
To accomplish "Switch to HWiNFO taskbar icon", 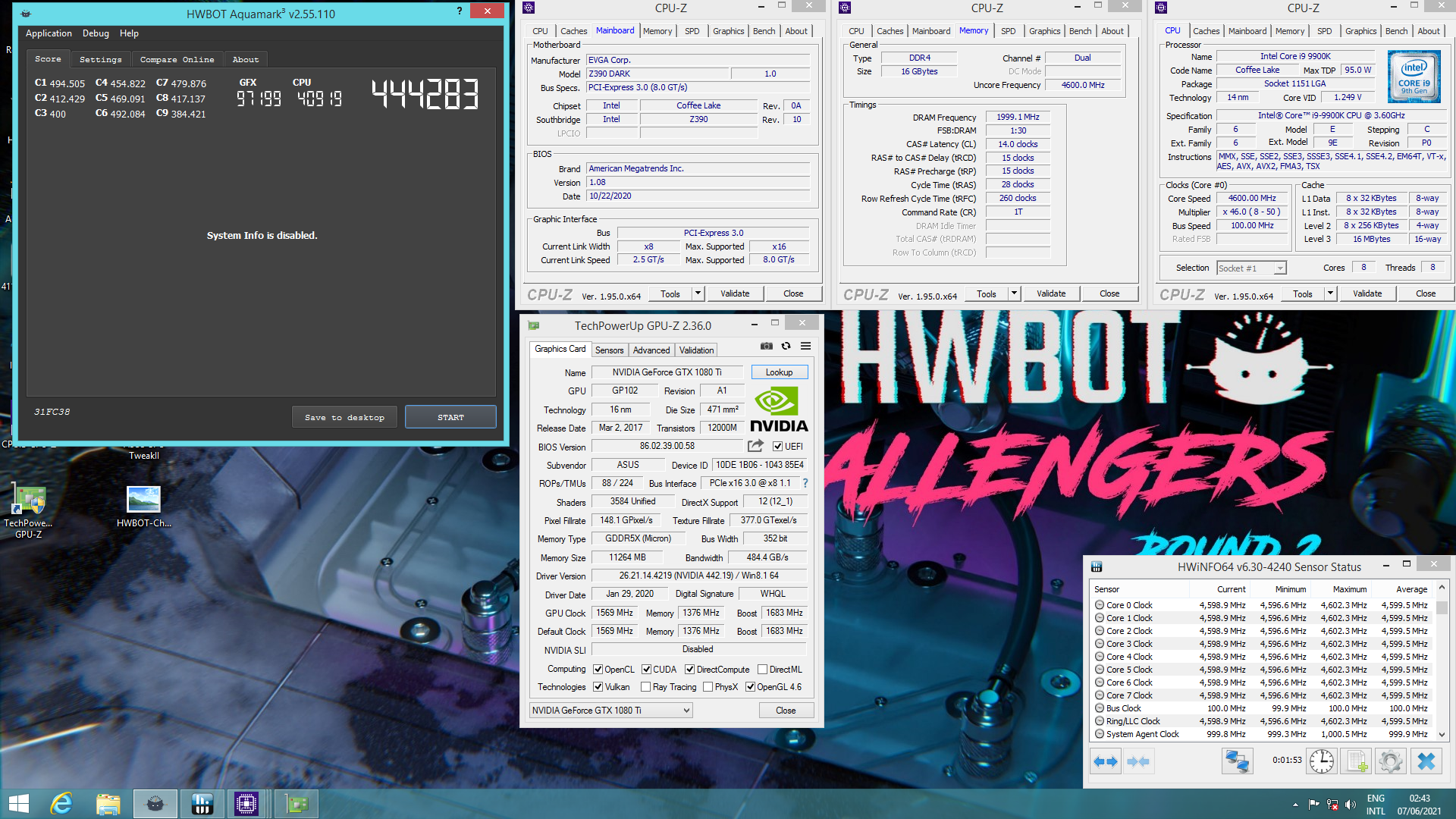I will pos(202,804).
